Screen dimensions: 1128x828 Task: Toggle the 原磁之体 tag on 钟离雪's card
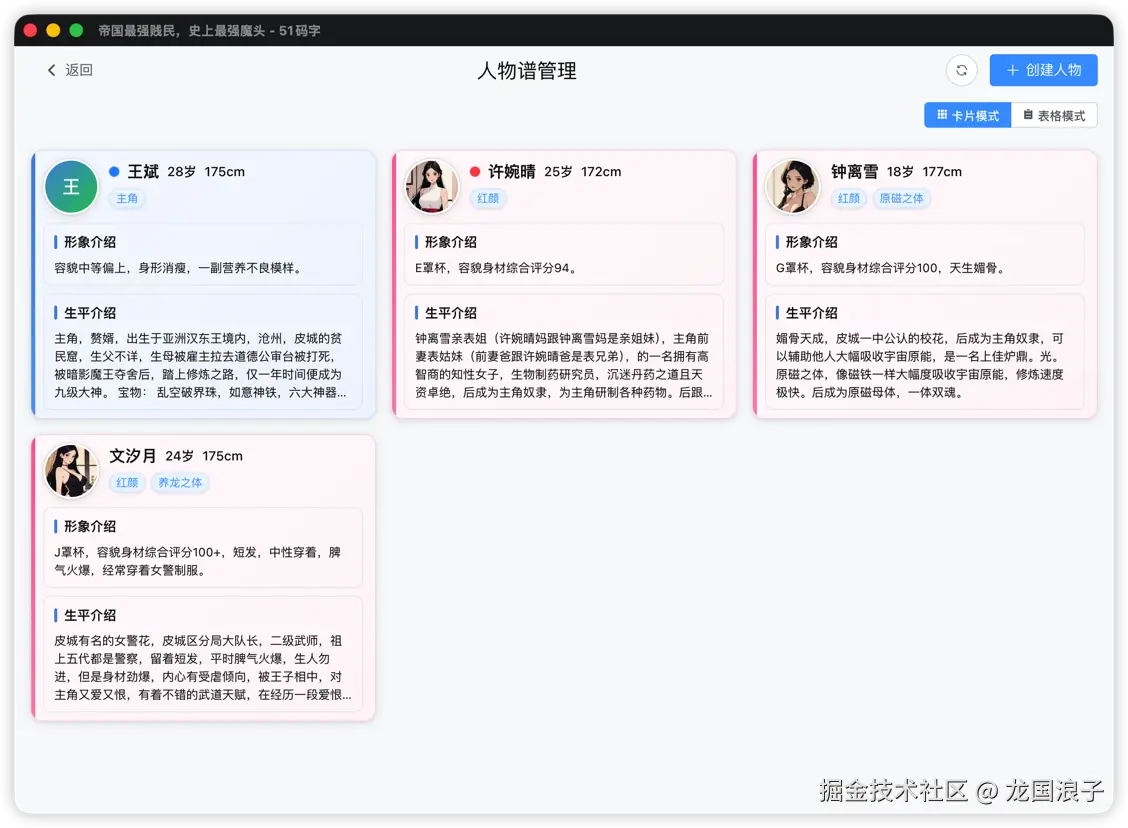(x=902, y=198)
